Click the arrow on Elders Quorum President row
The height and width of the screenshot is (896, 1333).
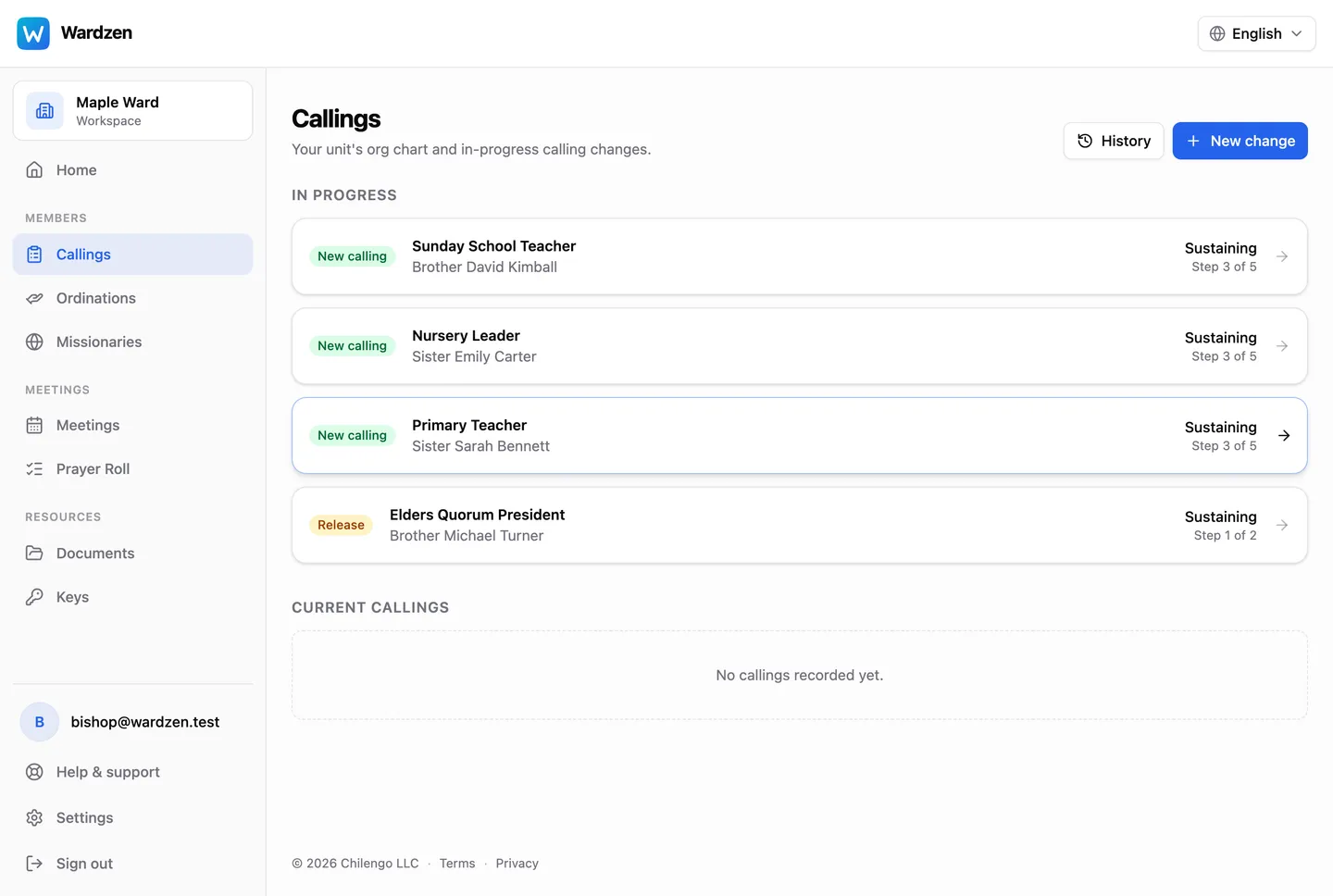click(1282, 526)
